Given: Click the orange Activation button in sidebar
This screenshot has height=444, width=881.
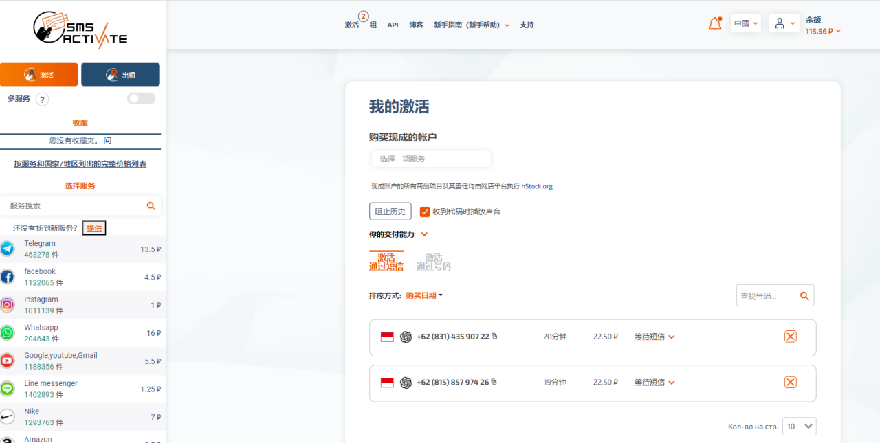Looking at the screenshot, I should point(39,75).
